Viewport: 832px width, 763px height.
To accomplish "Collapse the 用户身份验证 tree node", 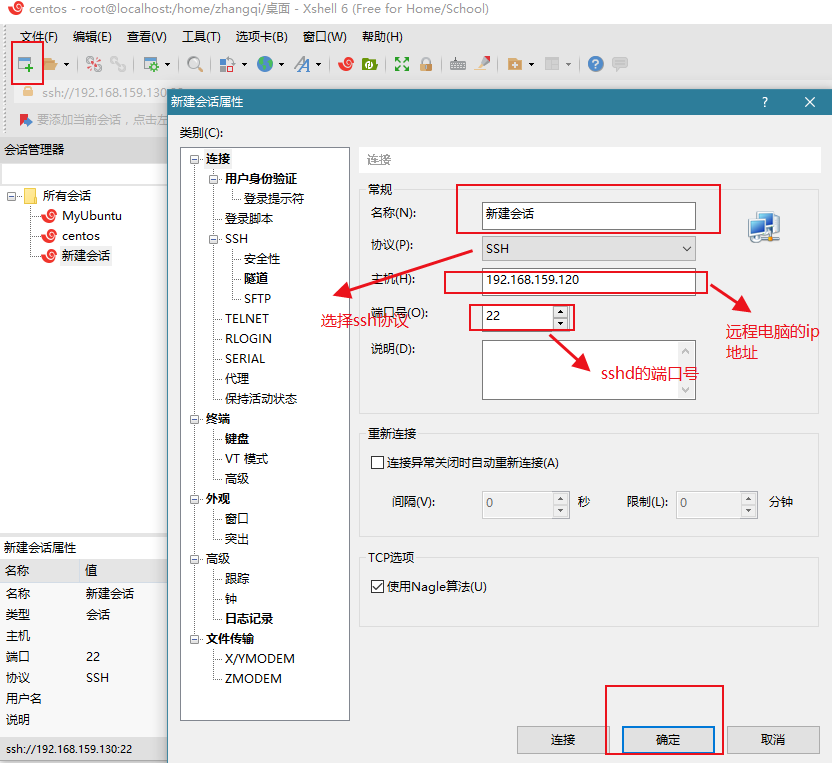I will [214, 179].
